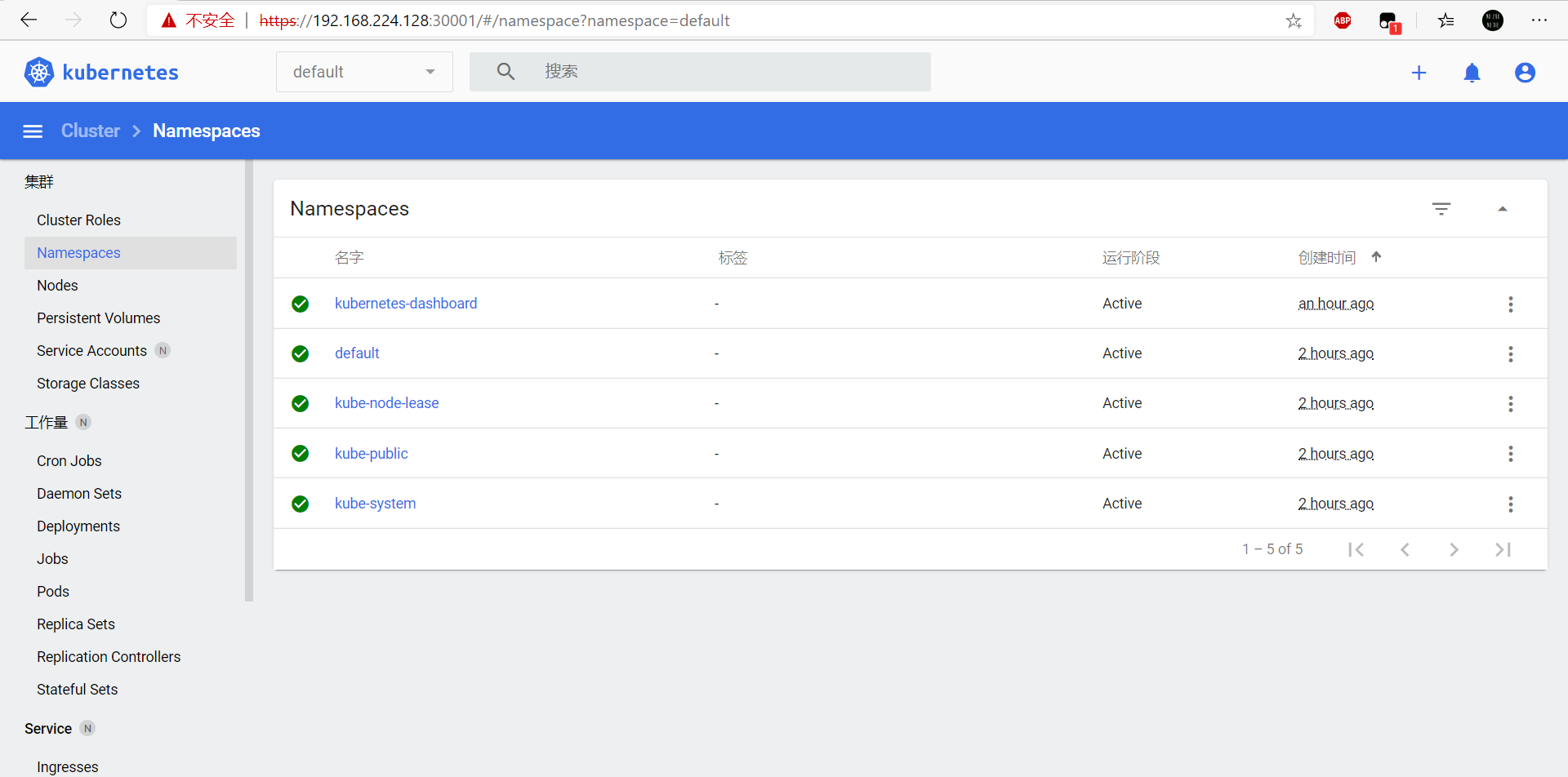This screenshot has height=777, width=1568.
Task: Open the kube-system namespace link
Action: click(x=376, y=504)
